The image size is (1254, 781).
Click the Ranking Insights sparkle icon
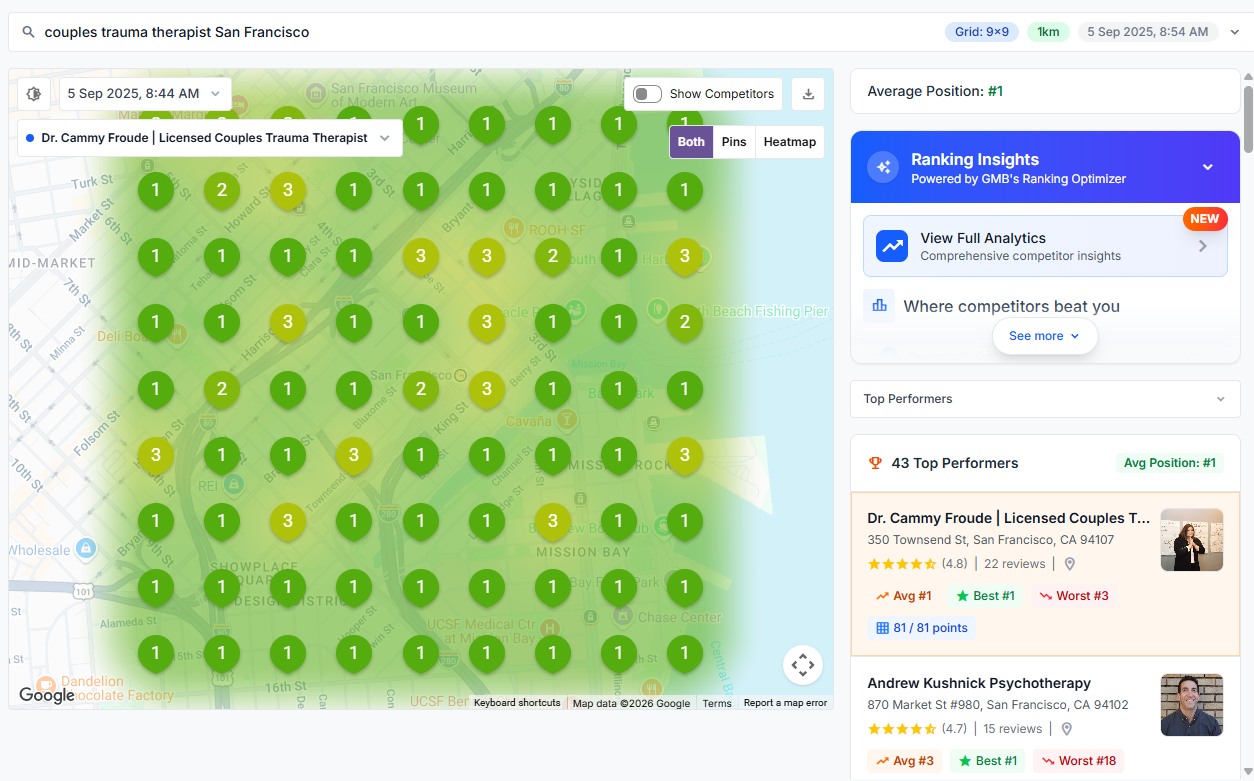click(x=883, y=167)
